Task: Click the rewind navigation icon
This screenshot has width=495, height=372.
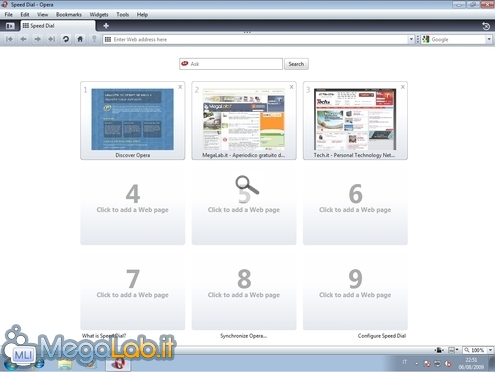Action: [10, 39]
